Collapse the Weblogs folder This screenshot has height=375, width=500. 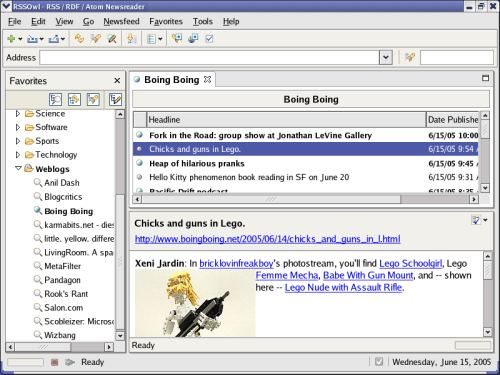[18, 169]
